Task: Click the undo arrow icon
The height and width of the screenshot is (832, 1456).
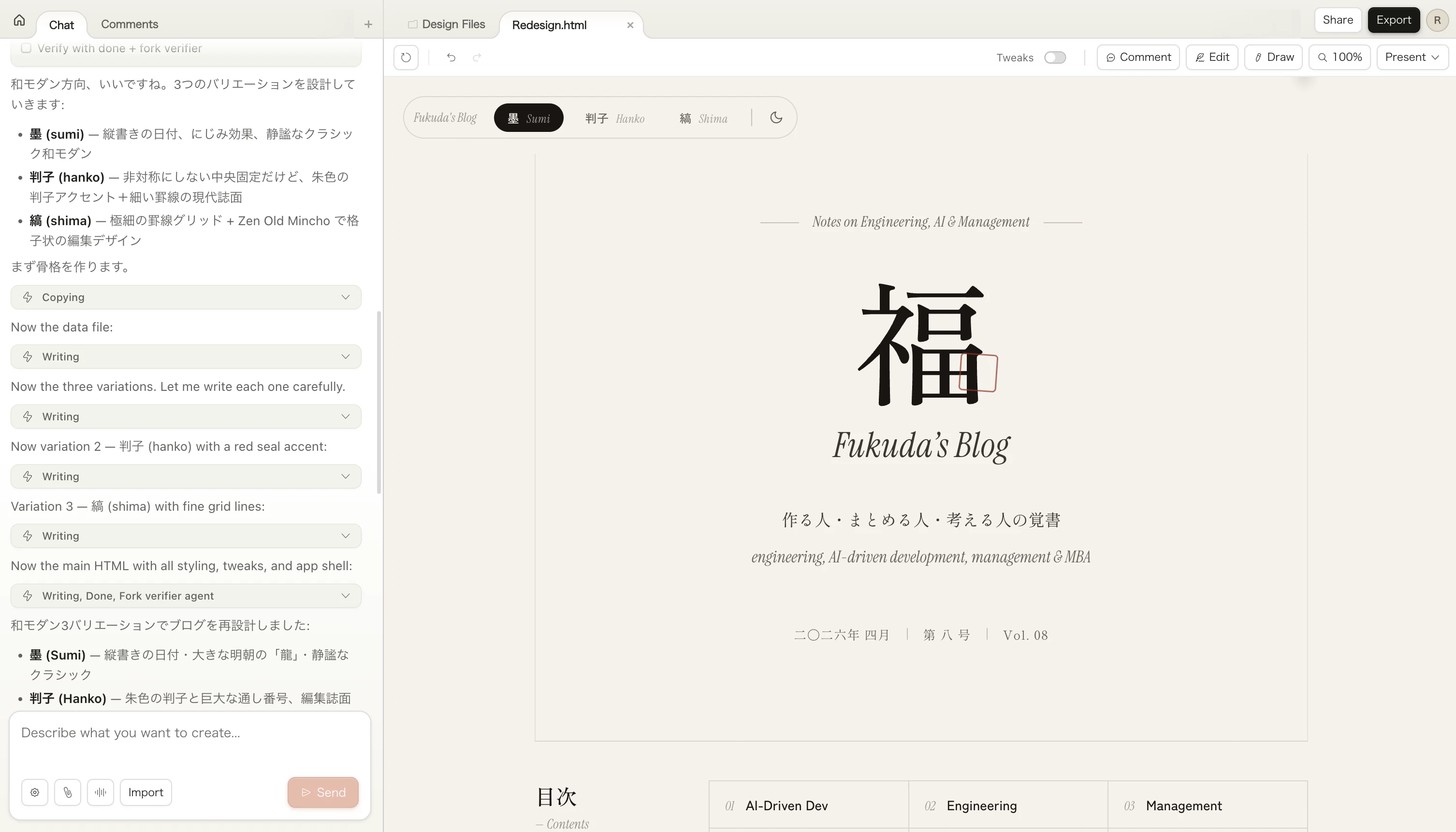Action: click(451, 57)
